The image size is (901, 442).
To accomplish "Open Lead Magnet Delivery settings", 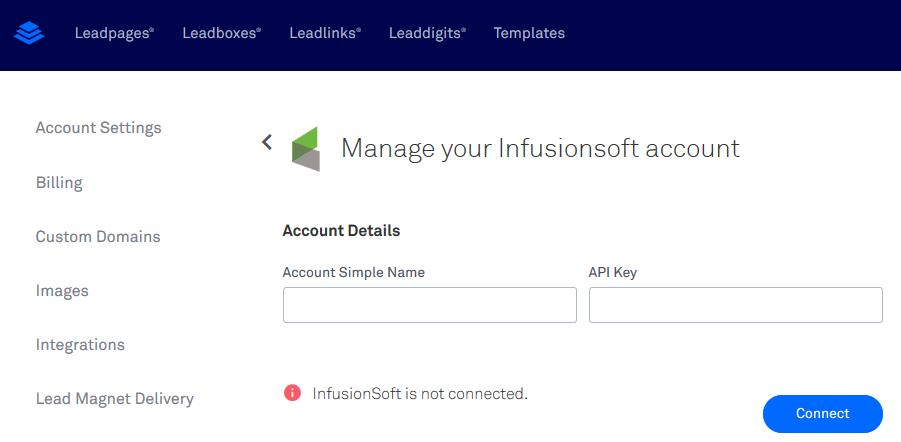I will pos(115,398).
